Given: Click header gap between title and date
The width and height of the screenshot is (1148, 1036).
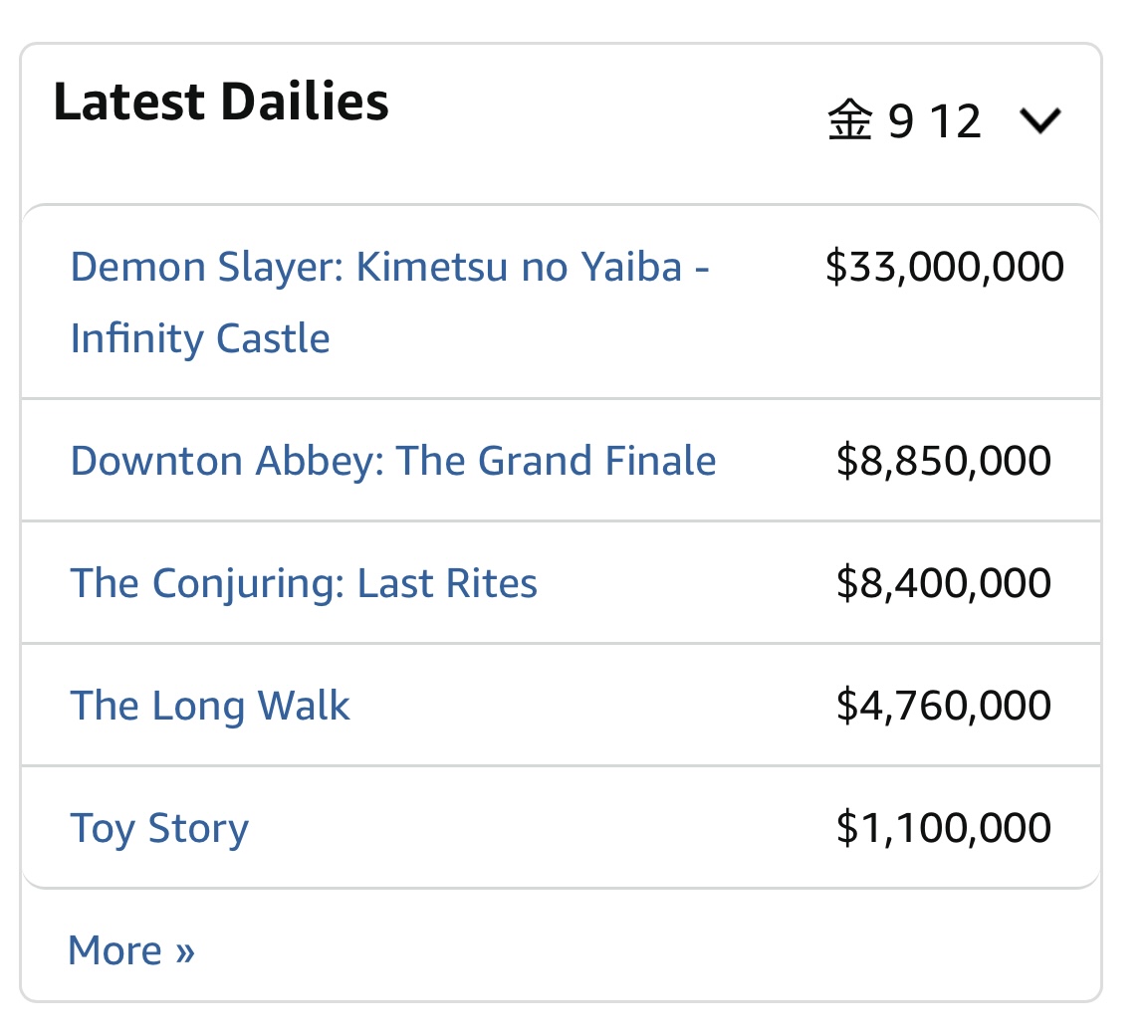Looking at the screenshot, I should click(607, 109).
